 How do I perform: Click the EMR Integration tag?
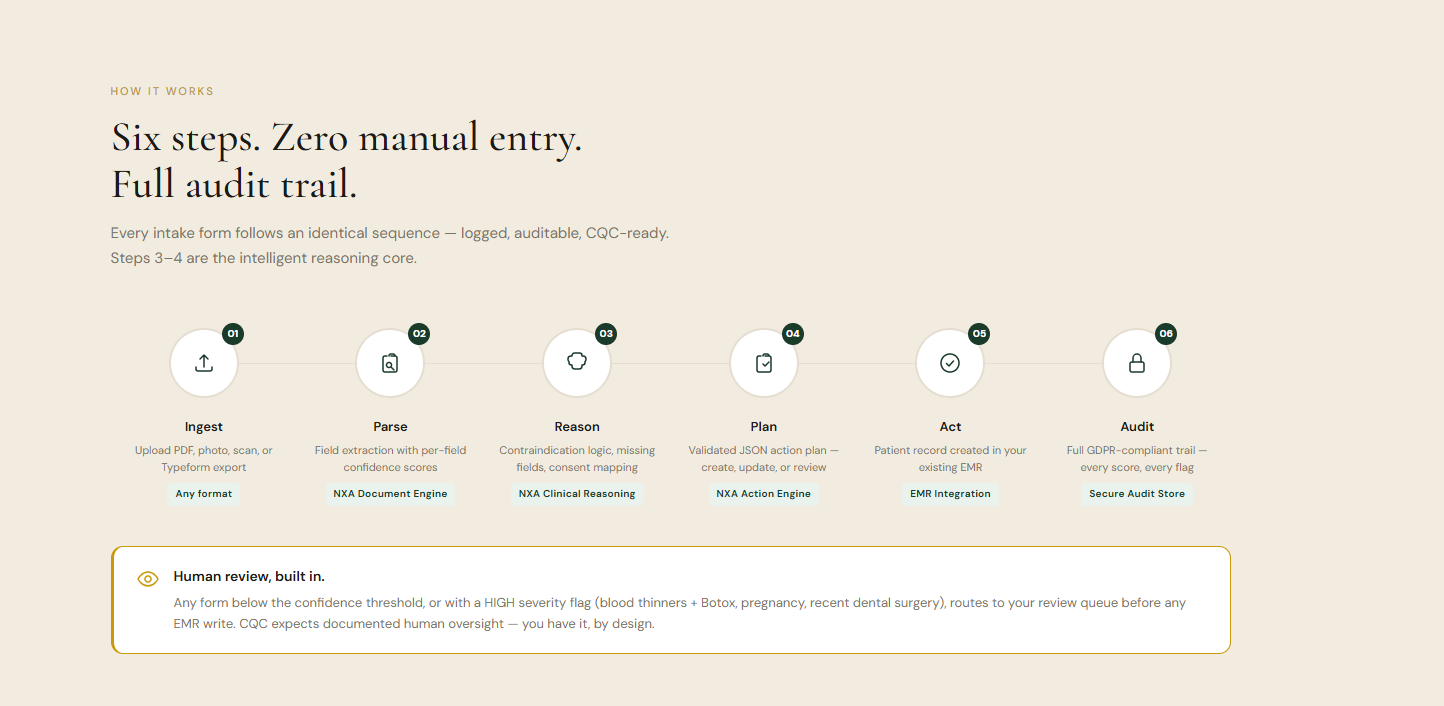point(950,494)
